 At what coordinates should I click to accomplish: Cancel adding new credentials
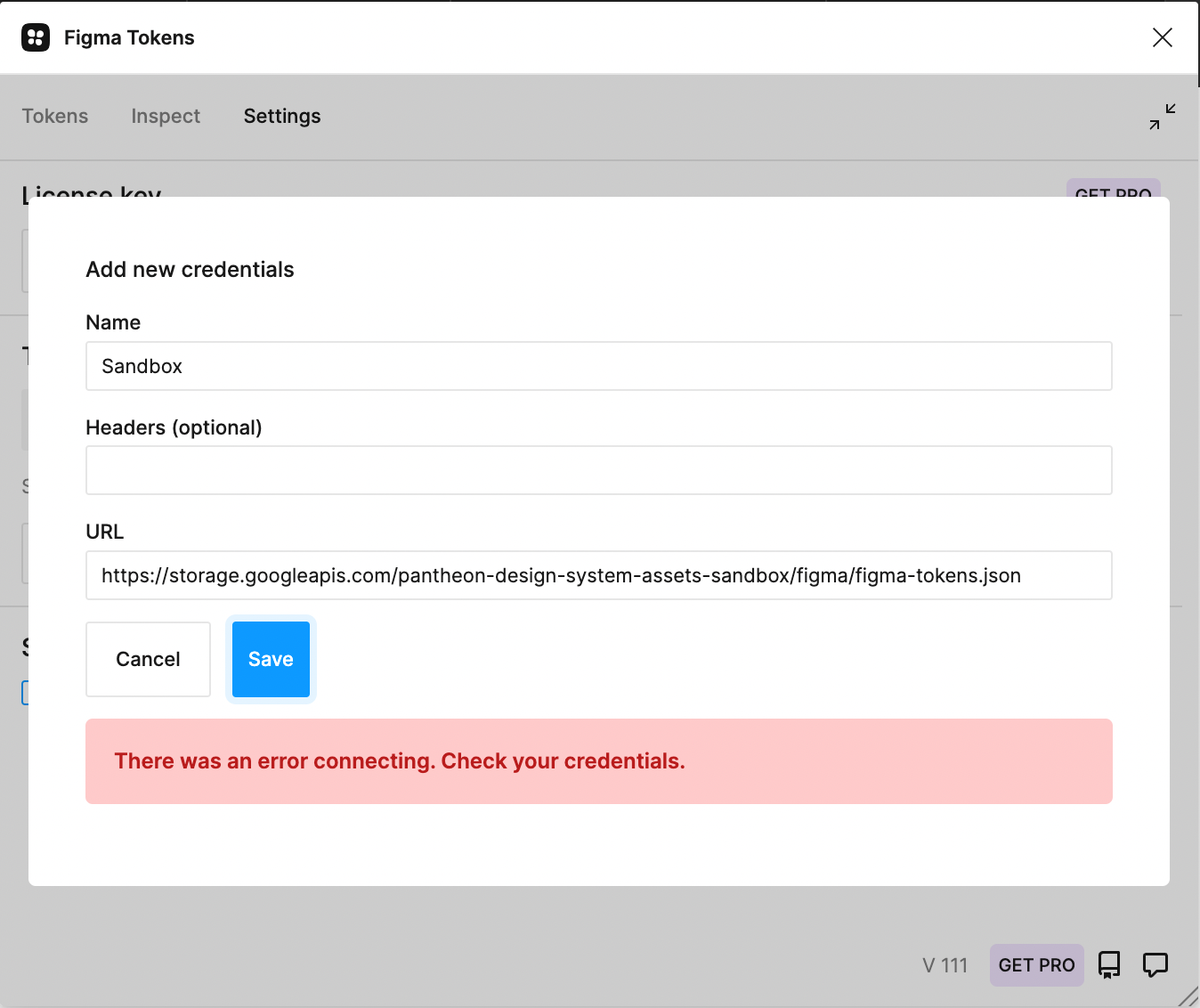148,659
